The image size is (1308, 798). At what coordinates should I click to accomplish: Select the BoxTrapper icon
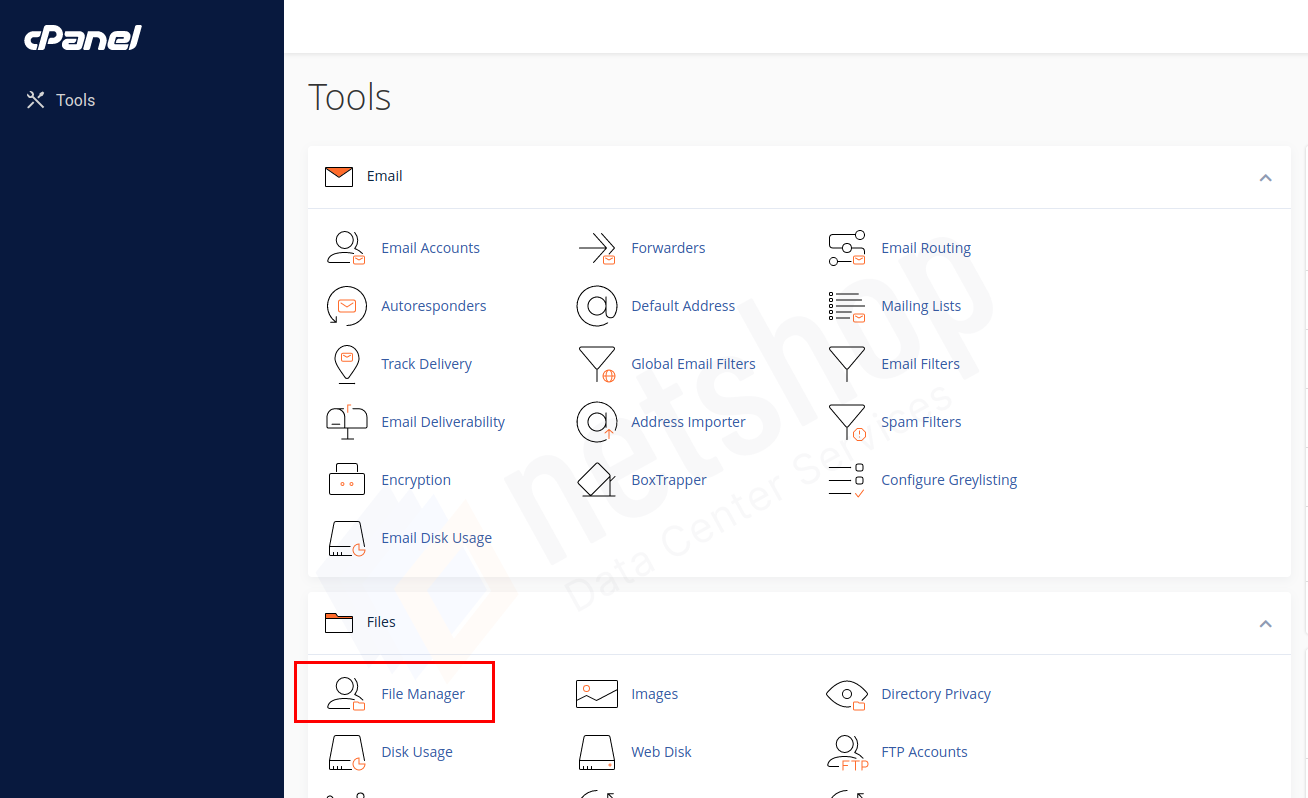[597, 480]
